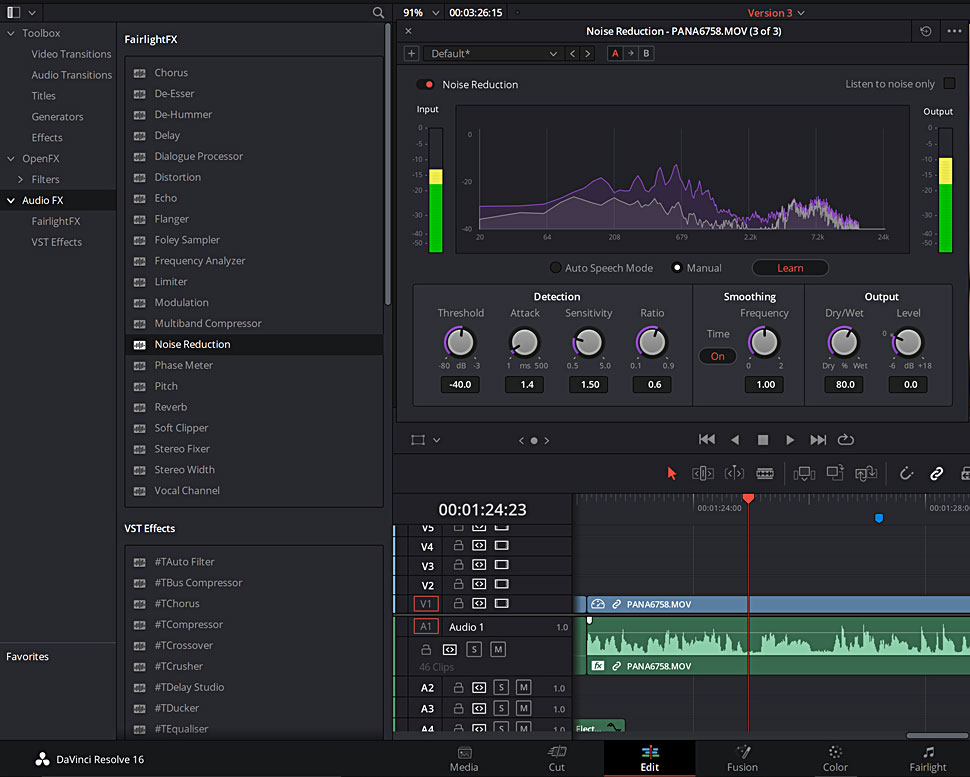This screenshot has height=777, width=970.
Task: Toggle loop playback
Action: (x=846, y=439)
